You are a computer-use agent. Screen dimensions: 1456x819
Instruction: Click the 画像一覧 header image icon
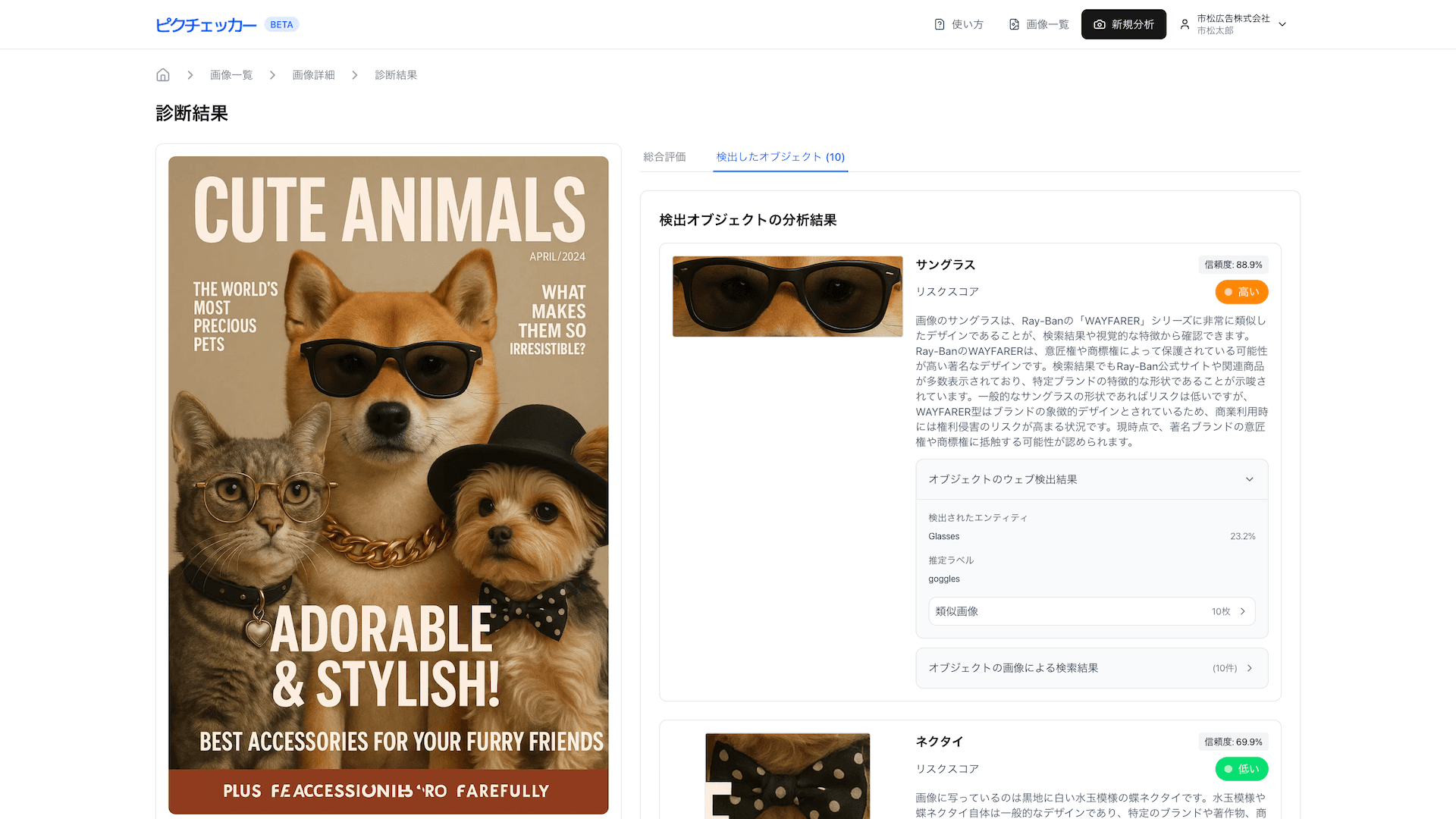pos(1014,25)
